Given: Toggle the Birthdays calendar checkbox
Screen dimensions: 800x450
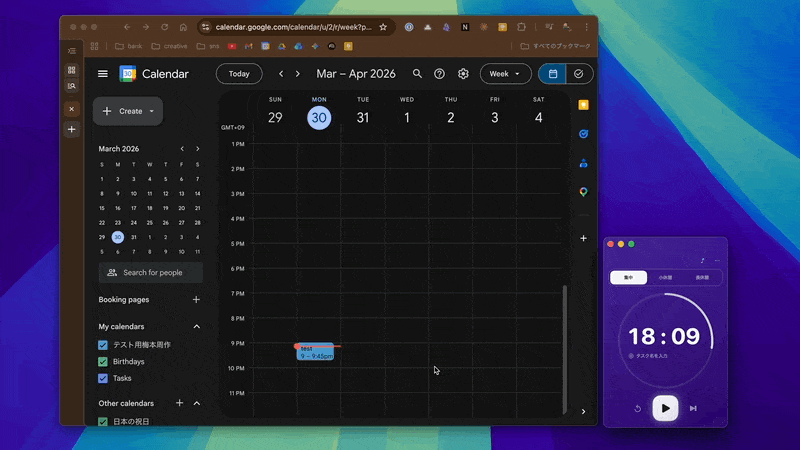Looking at the screenshot, I should (103, 362).
